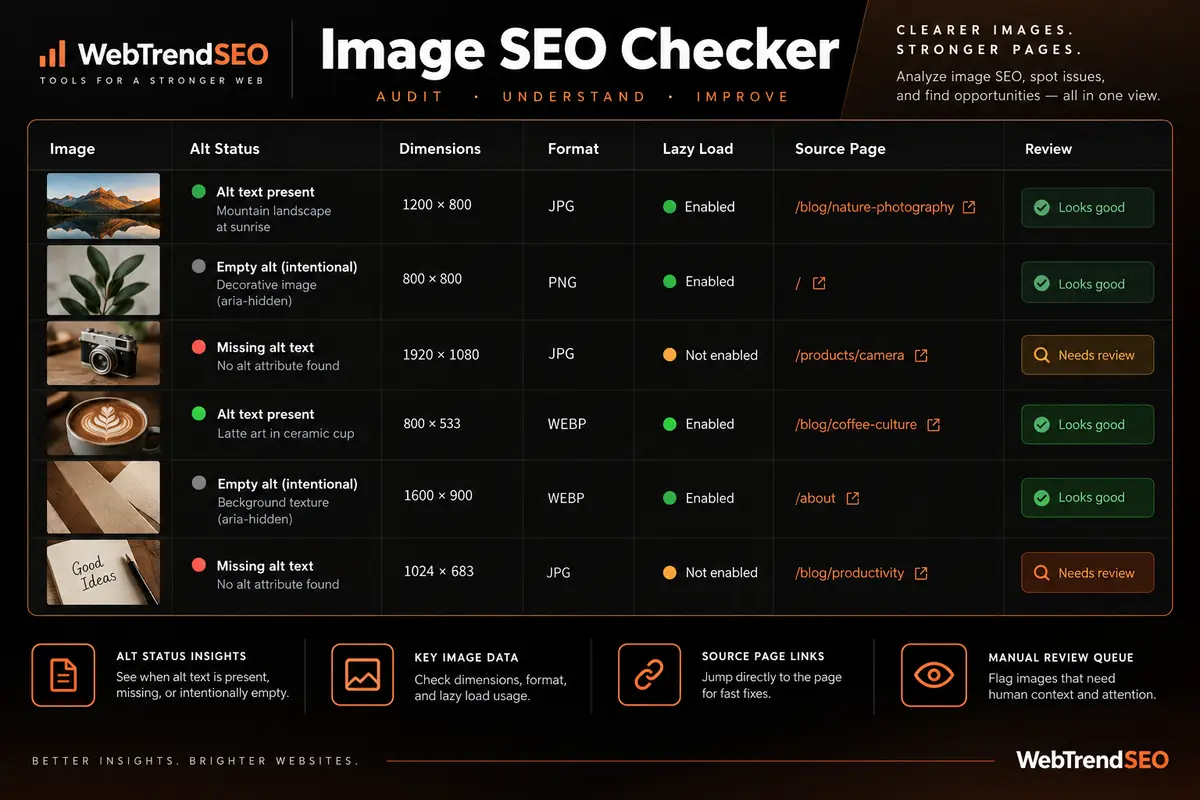Click green lazy load dot in 800 × 533 row

[670, 424]
